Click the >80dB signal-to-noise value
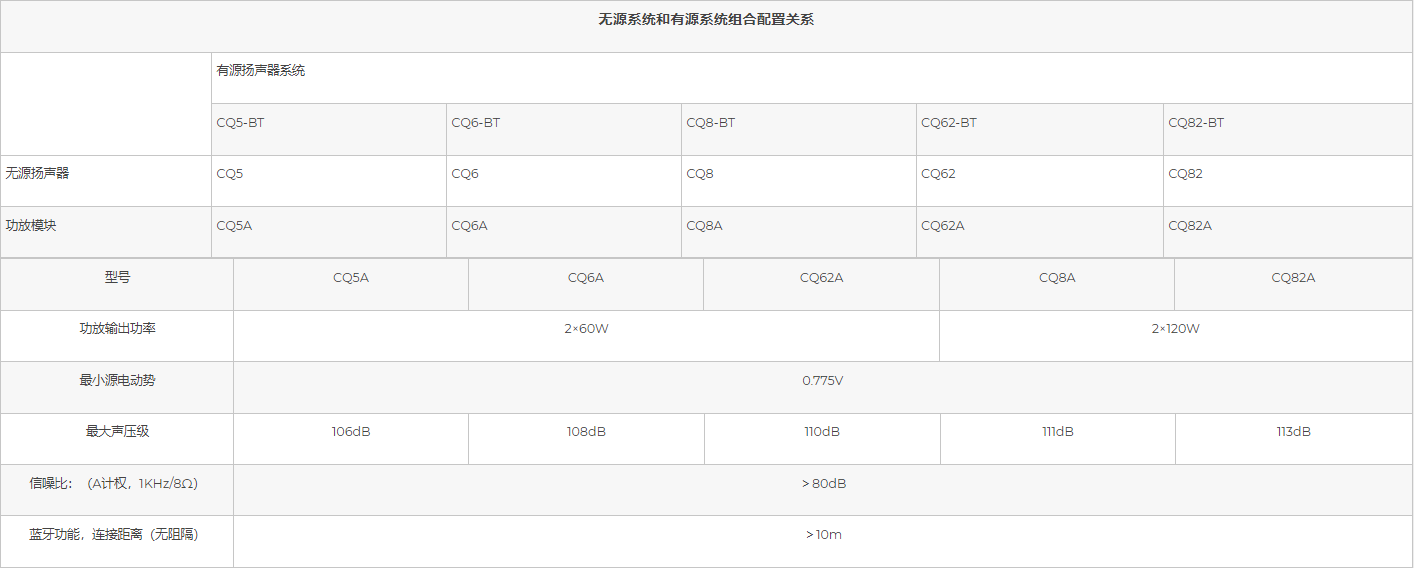Screen dimensions: 1414x568 pyautogui.click(x=823, y=484)
